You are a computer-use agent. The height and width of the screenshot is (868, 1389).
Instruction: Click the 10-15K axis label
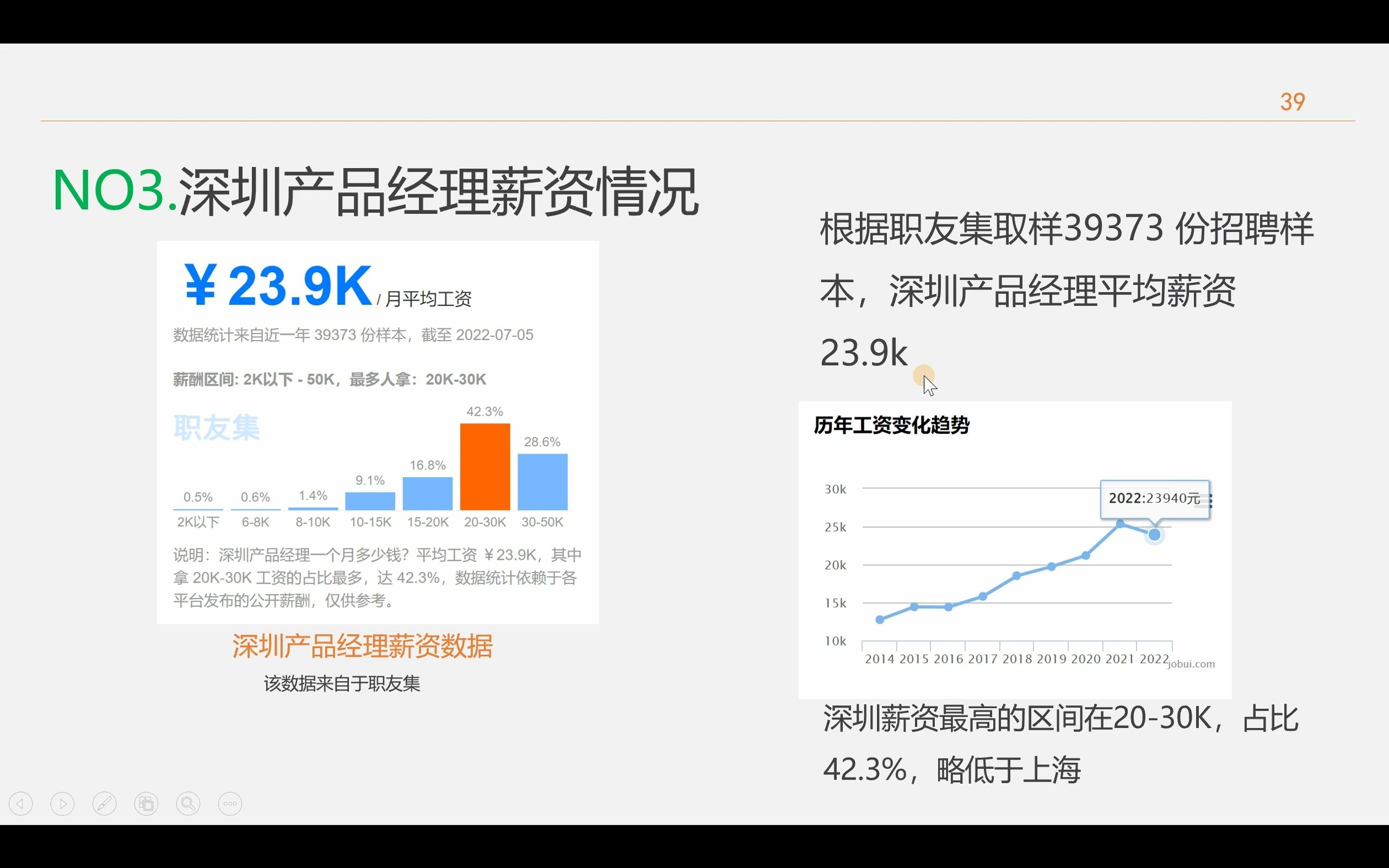[370, 522]
